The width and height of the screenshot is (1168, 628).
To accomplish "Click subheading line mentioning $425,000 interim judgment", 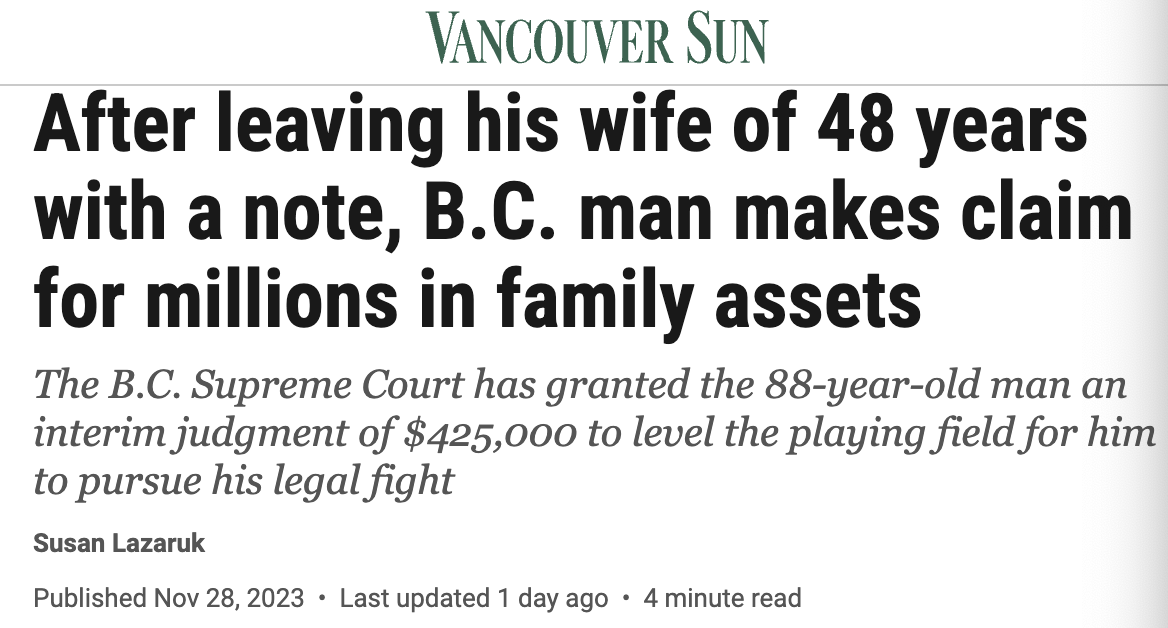I will tap(594, 434).
